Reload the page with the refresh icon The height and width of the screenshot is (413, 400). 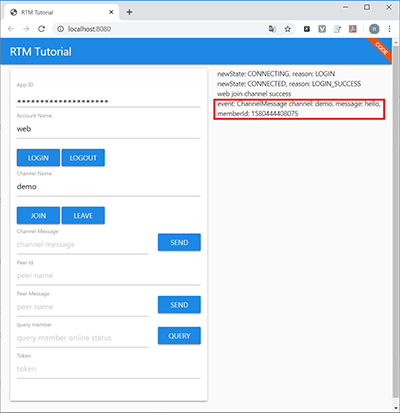point(41,29)
